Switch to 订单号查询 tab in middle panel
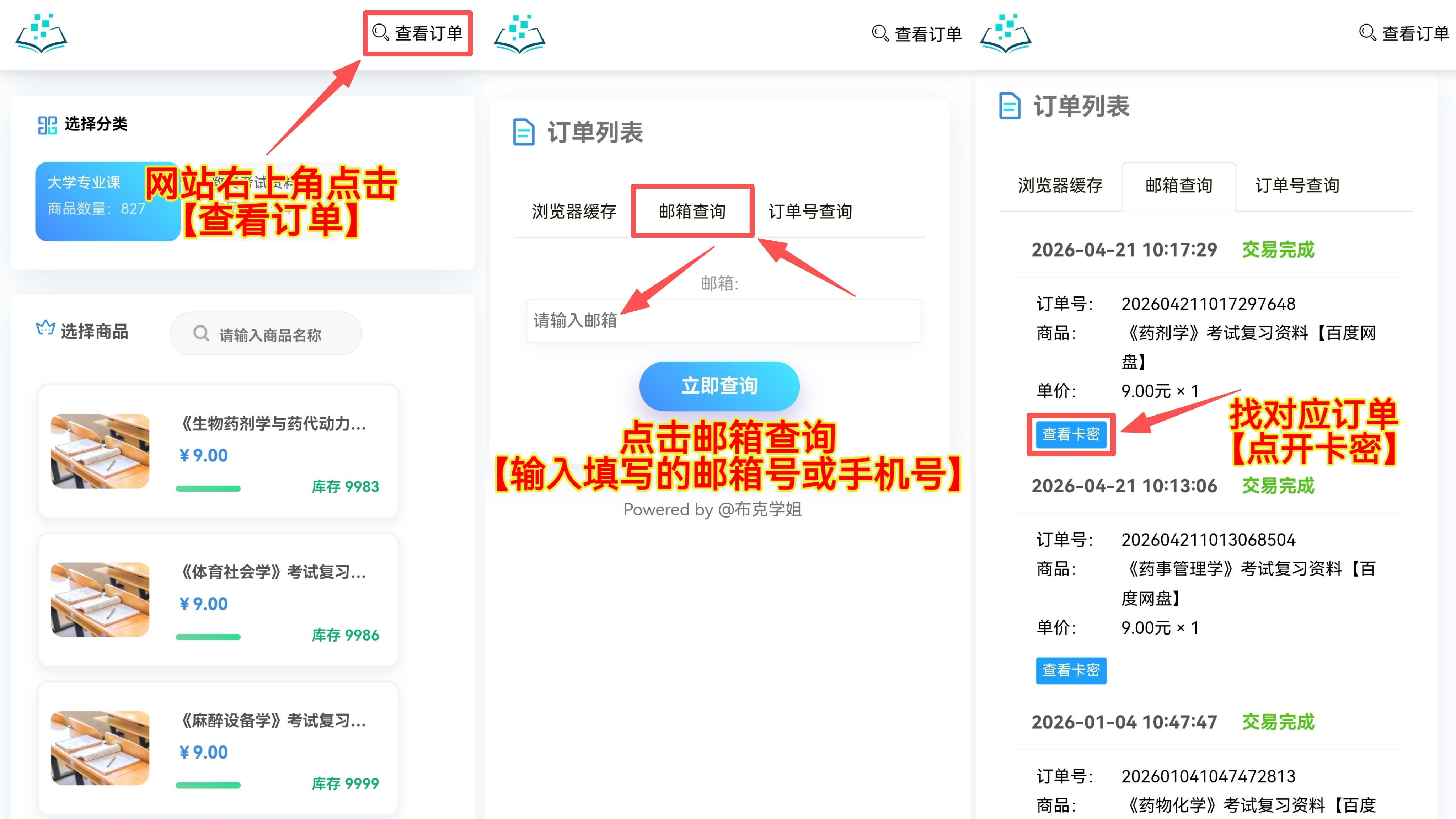 coord(810,212)
